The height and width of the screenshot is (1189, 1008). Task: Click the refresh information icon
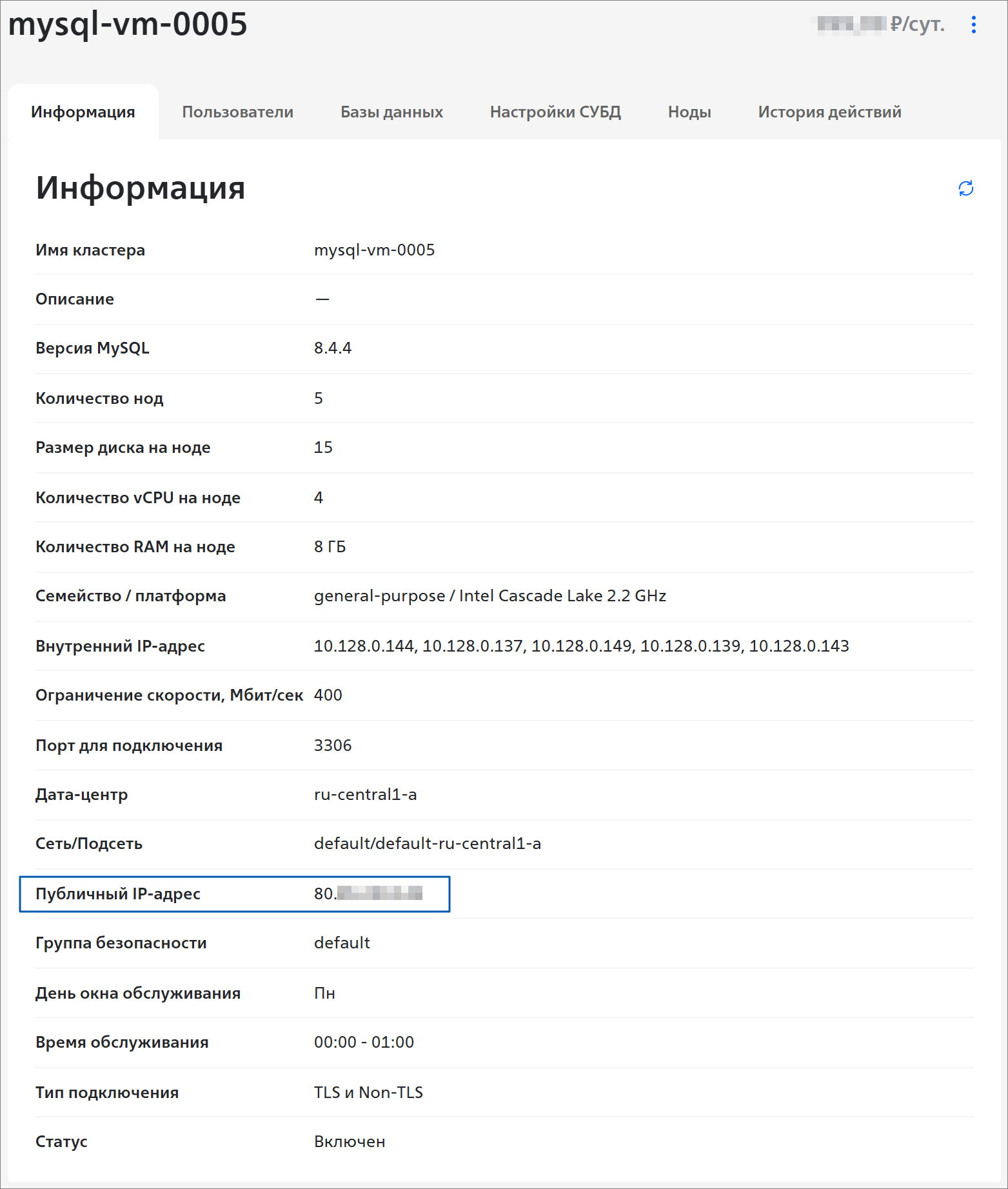965,188
